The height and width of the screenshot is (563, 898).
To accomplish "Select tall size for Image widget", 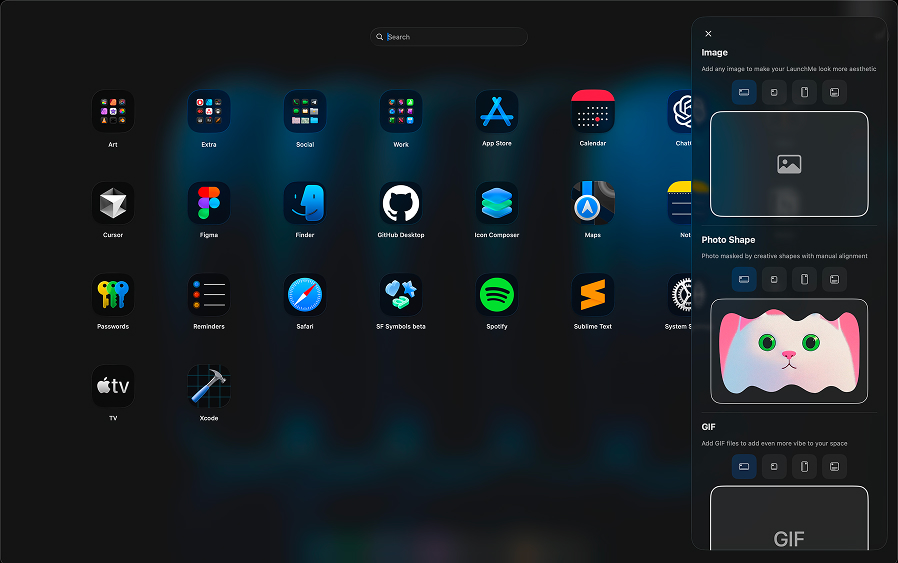I will pos(804,92).
